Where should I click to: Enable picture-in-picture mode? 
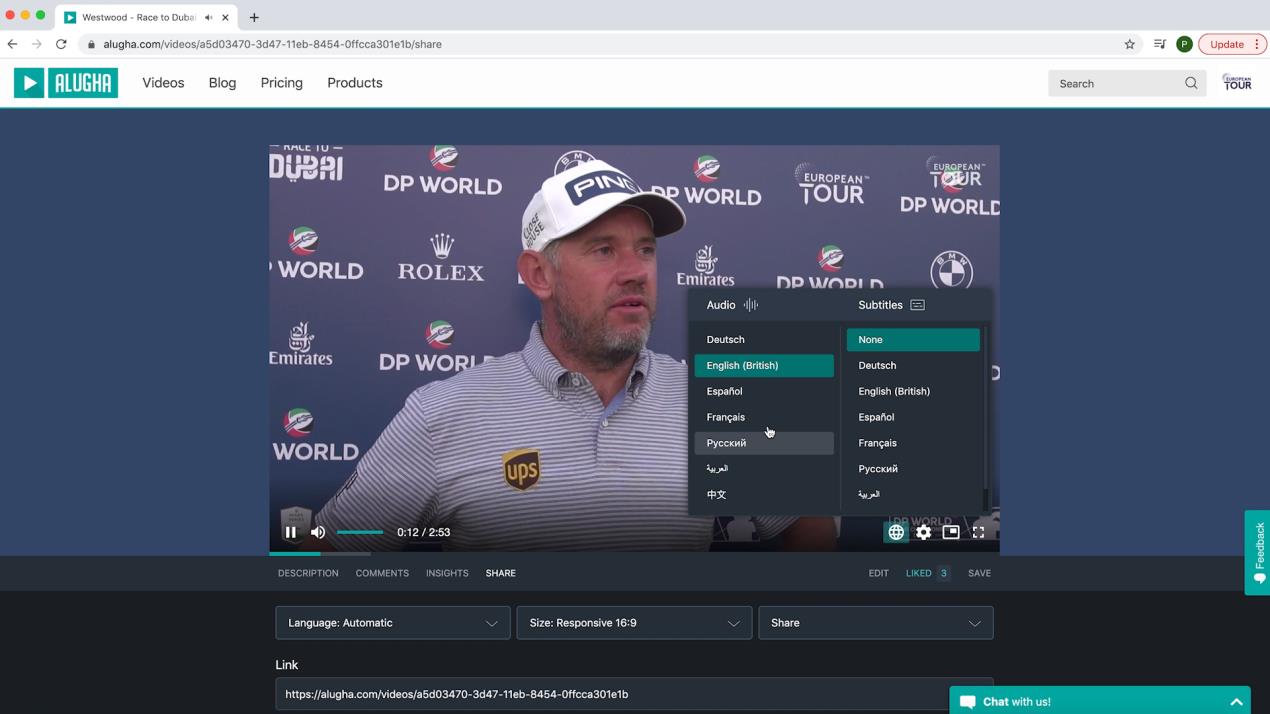(951, 532)
